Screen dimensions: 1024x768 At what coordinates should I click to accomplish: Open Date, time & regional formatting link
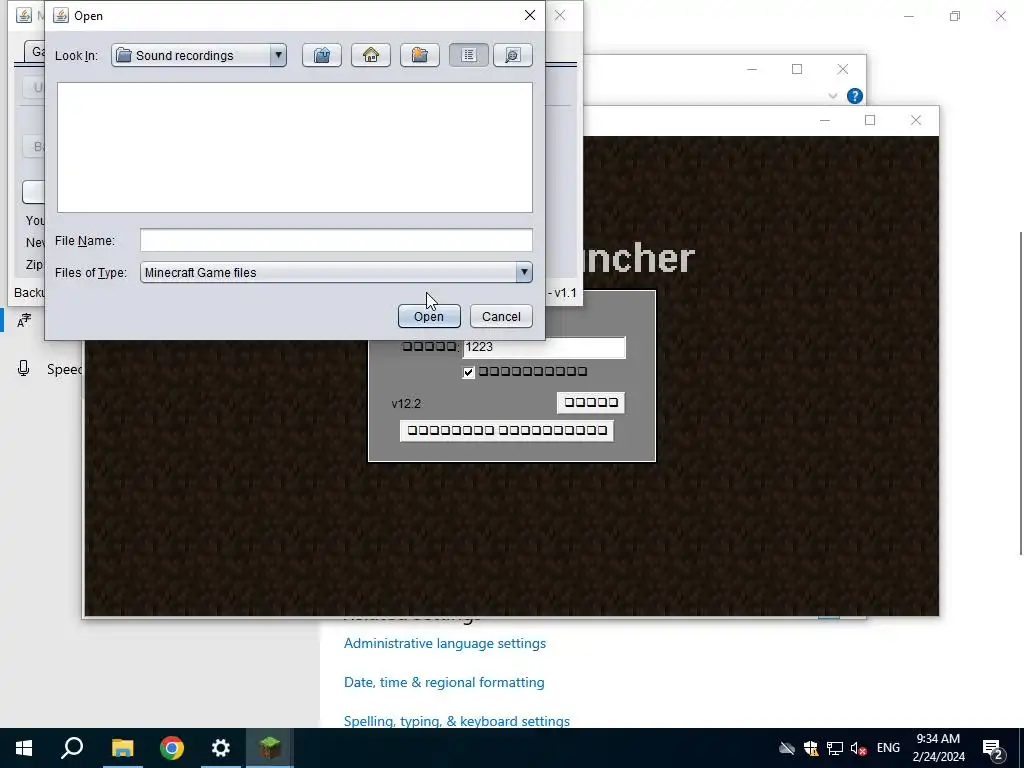pos(444,682)
